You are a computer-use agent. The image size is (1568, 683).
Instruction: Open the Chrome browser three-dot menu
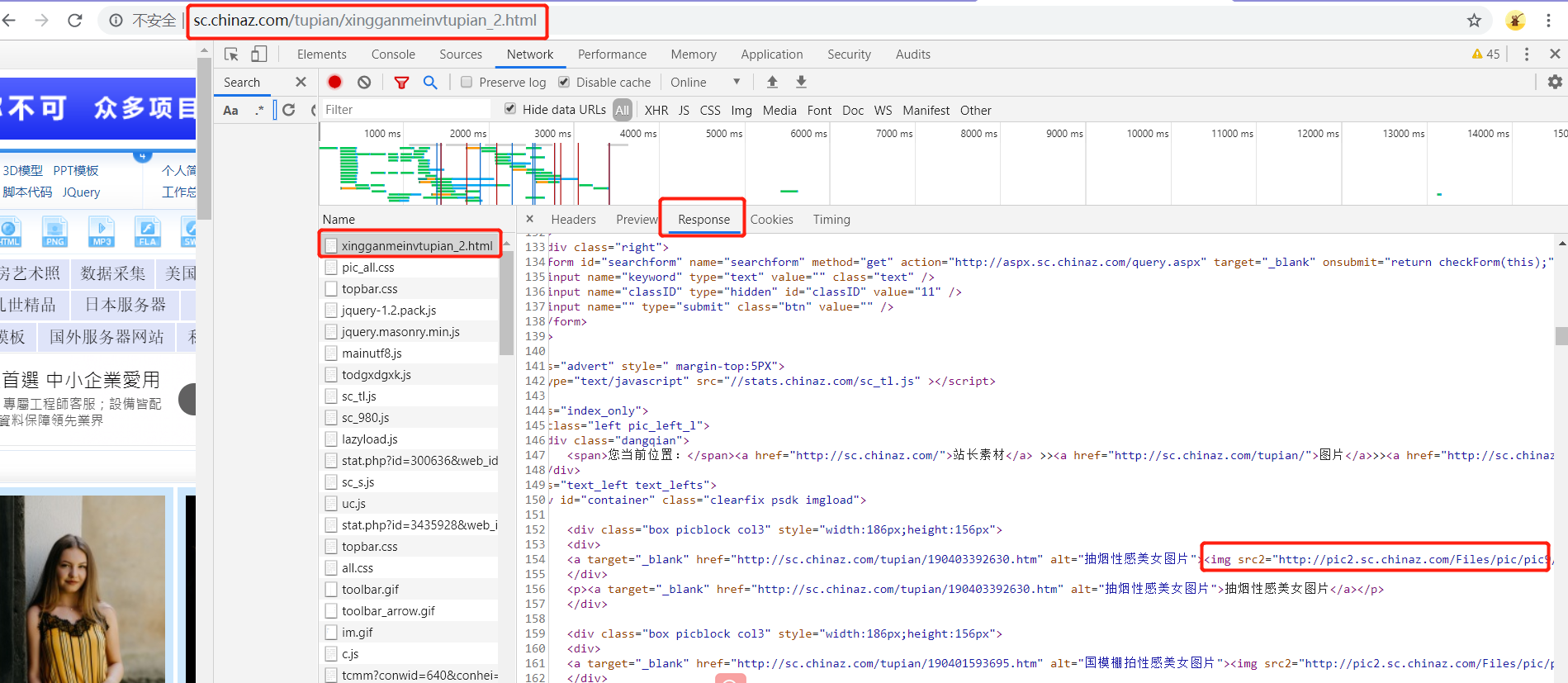pyautogui.click(x=1549, y=21)
